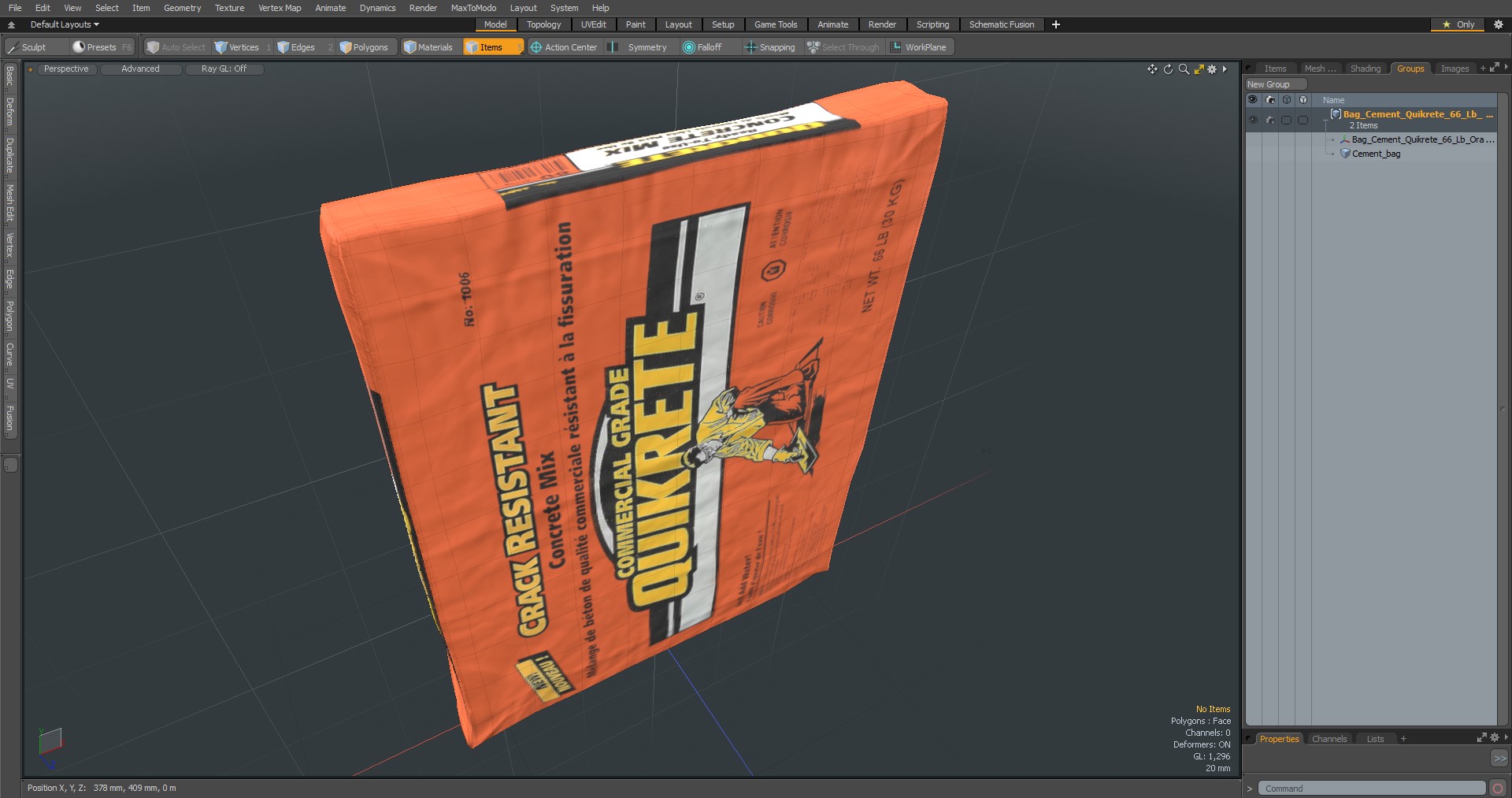Switch to the Schematic Fusion layout tab
Screen dimensions: 1512x798
1002,24
